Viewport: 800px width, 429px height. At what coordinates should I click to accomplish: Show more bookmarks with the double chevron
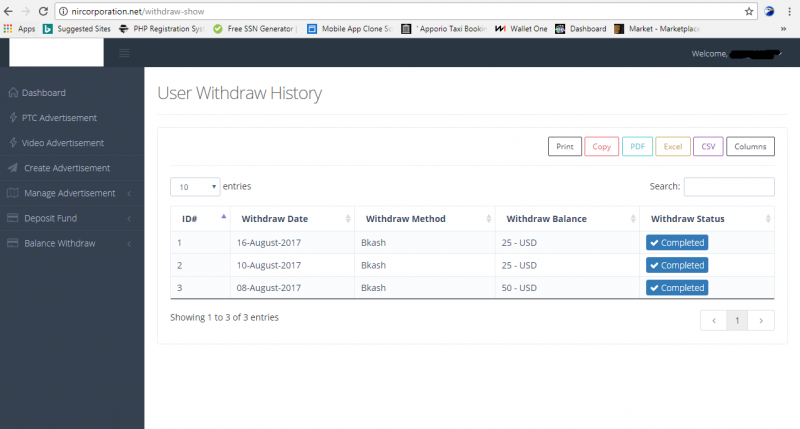(x=783, y=29)
